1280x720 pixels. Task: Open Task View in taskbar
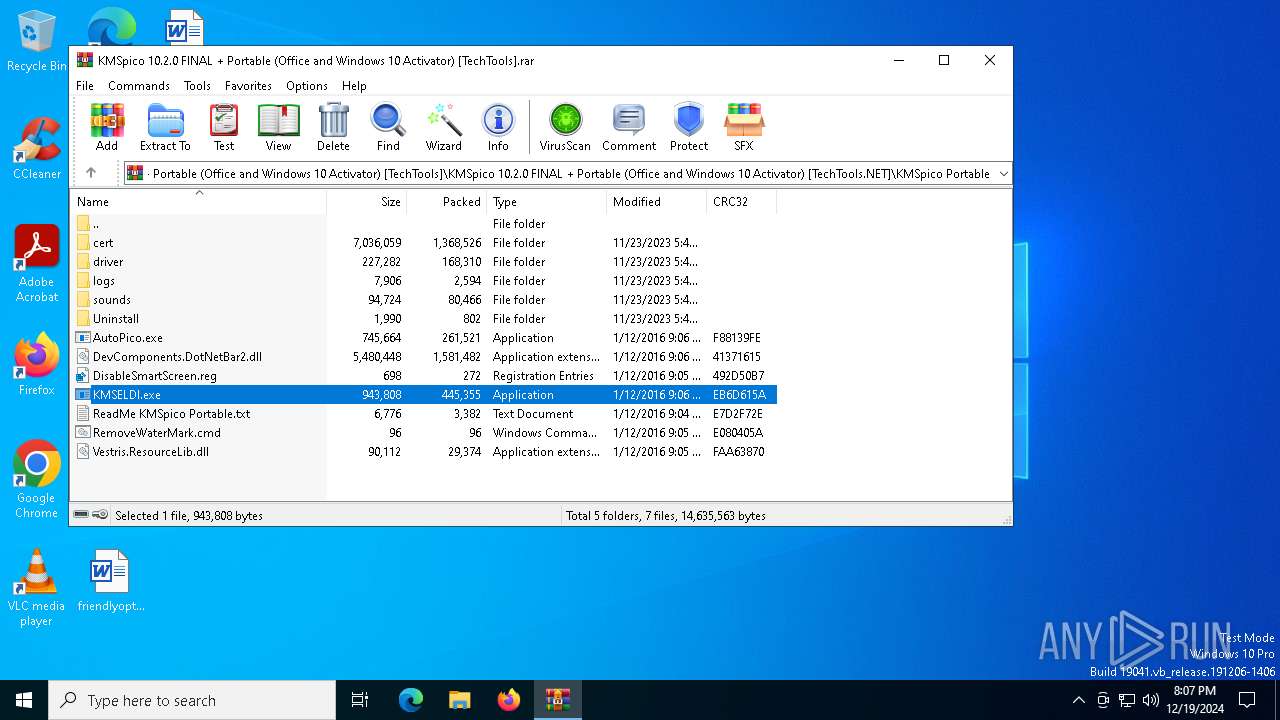point(360,700)
